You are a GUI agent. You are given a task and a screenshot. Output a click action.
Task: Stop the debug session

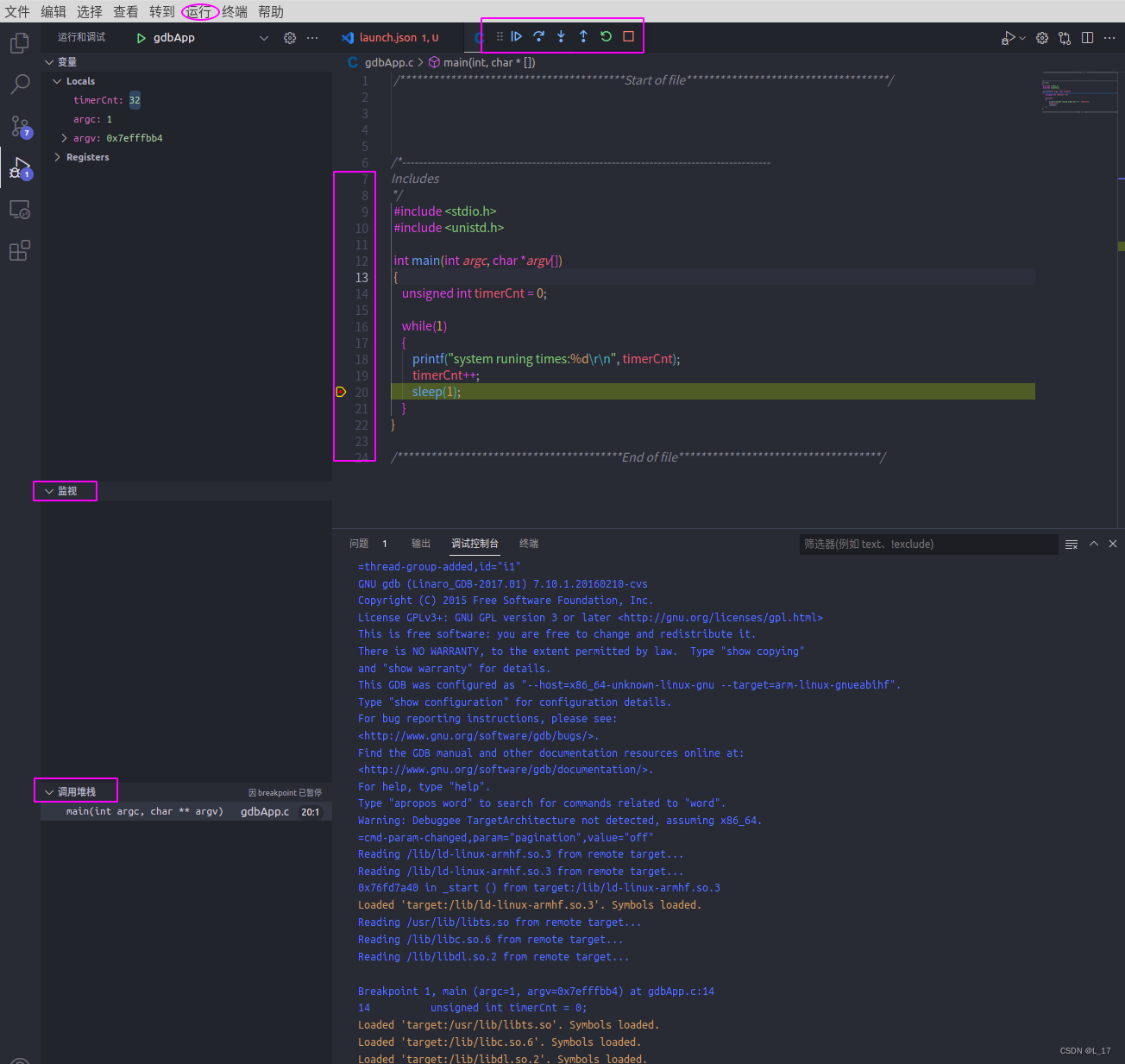pyautogui.click(x=628, y=36)
